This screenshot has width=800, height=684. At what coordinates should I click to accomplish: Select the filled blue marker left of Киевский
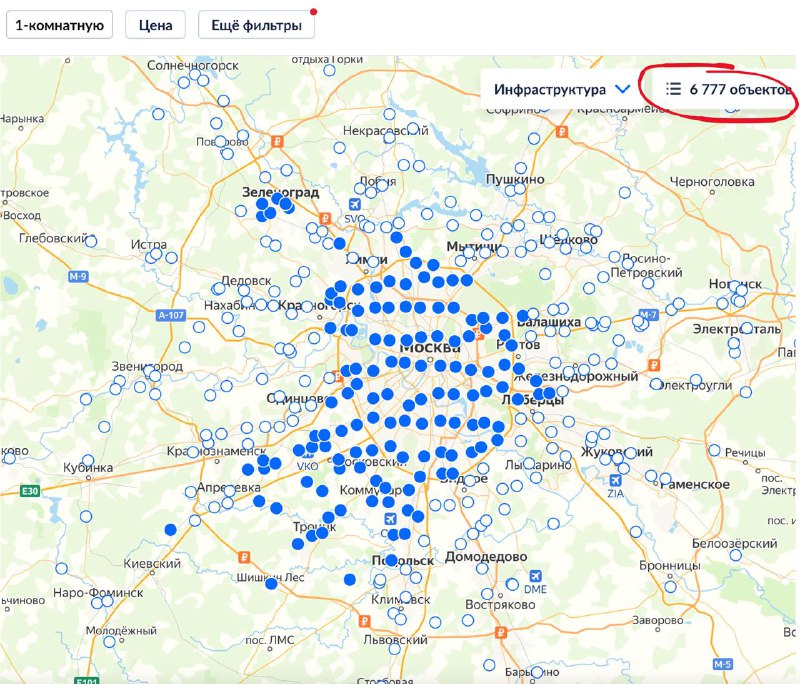170,530
